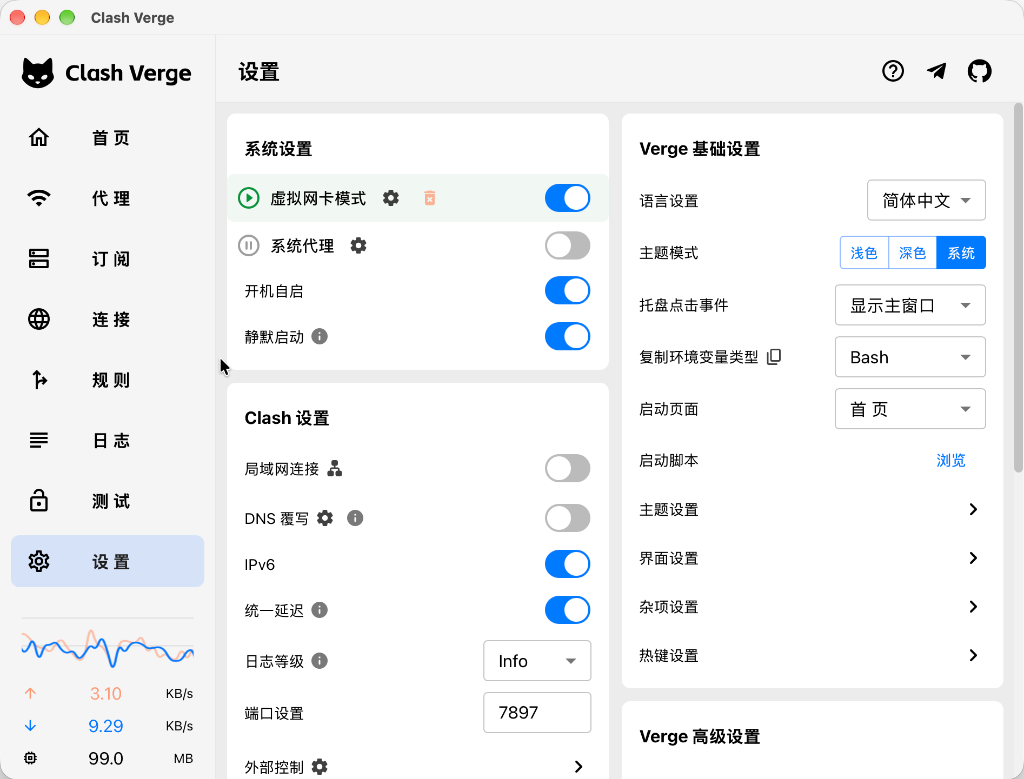The image size is (1024, 779).
Task: Open 系统代理 gear settings
Action: point(359,246)
